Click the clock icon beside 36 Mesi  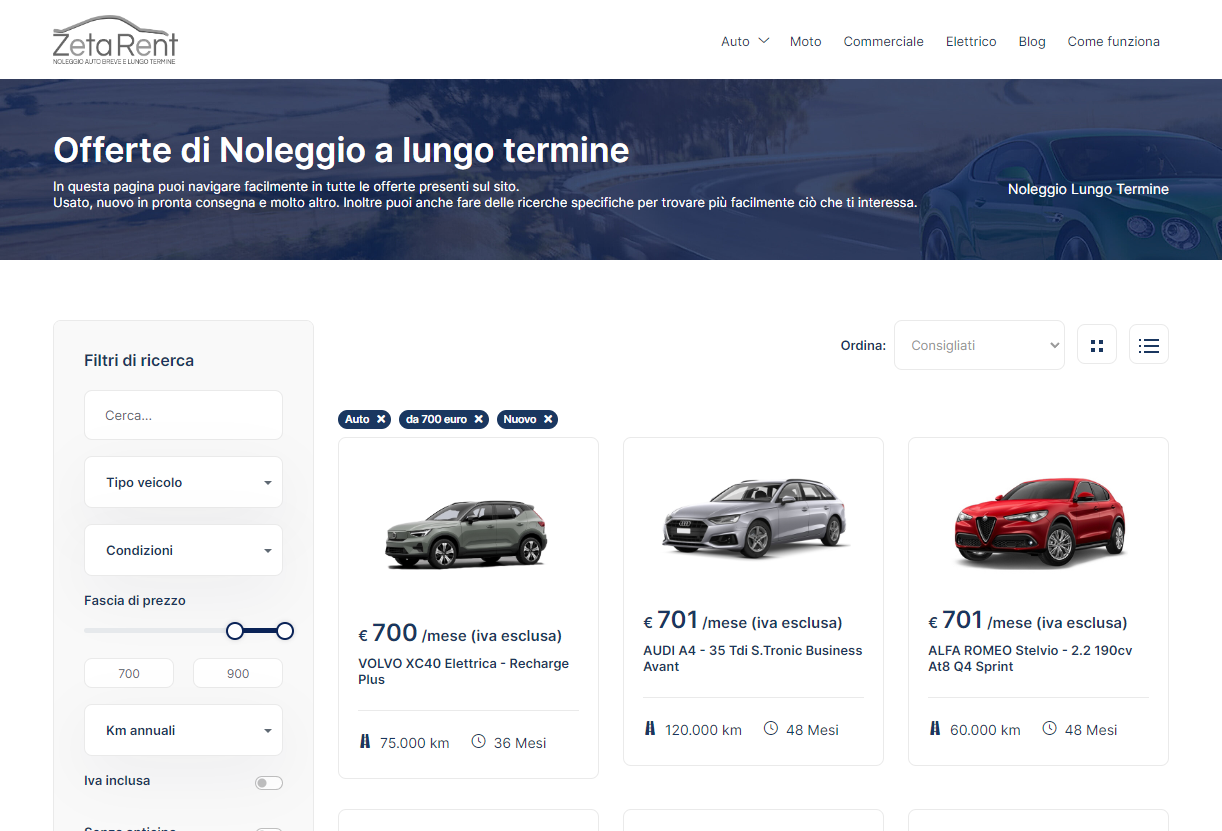pyautogui.click(x=478, y=742)
